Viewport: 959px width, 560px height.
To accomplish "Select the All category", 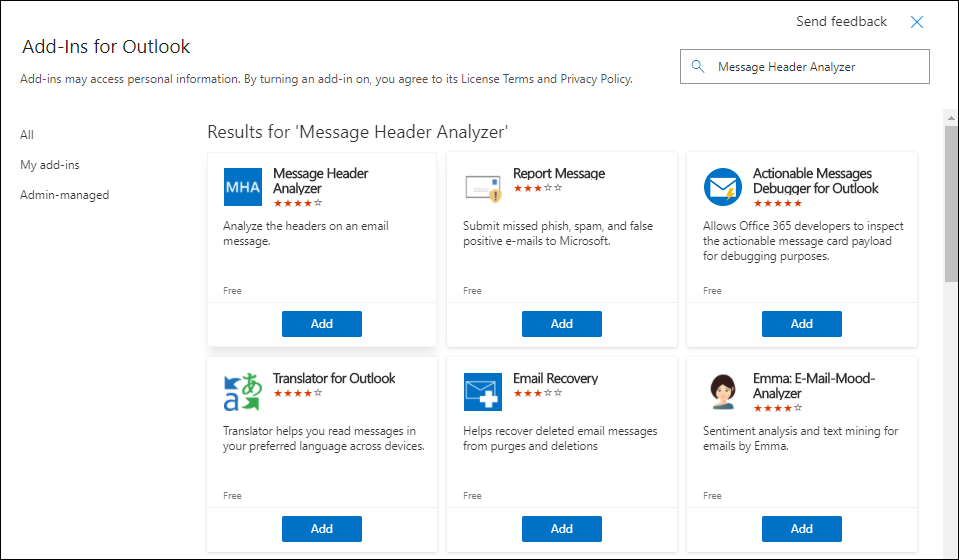I will 27,135.
